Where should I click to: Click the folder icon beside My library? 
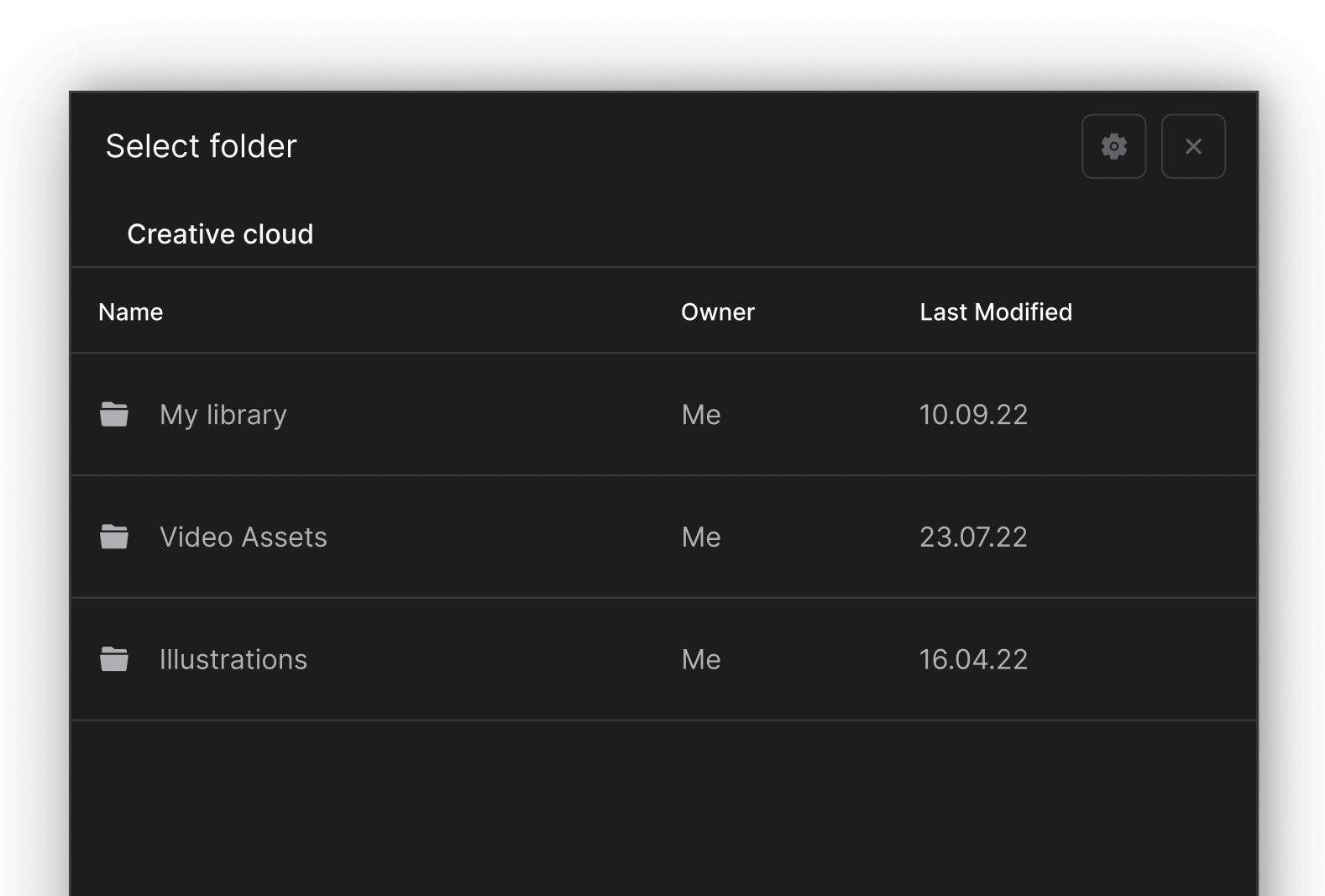point(114,414)
